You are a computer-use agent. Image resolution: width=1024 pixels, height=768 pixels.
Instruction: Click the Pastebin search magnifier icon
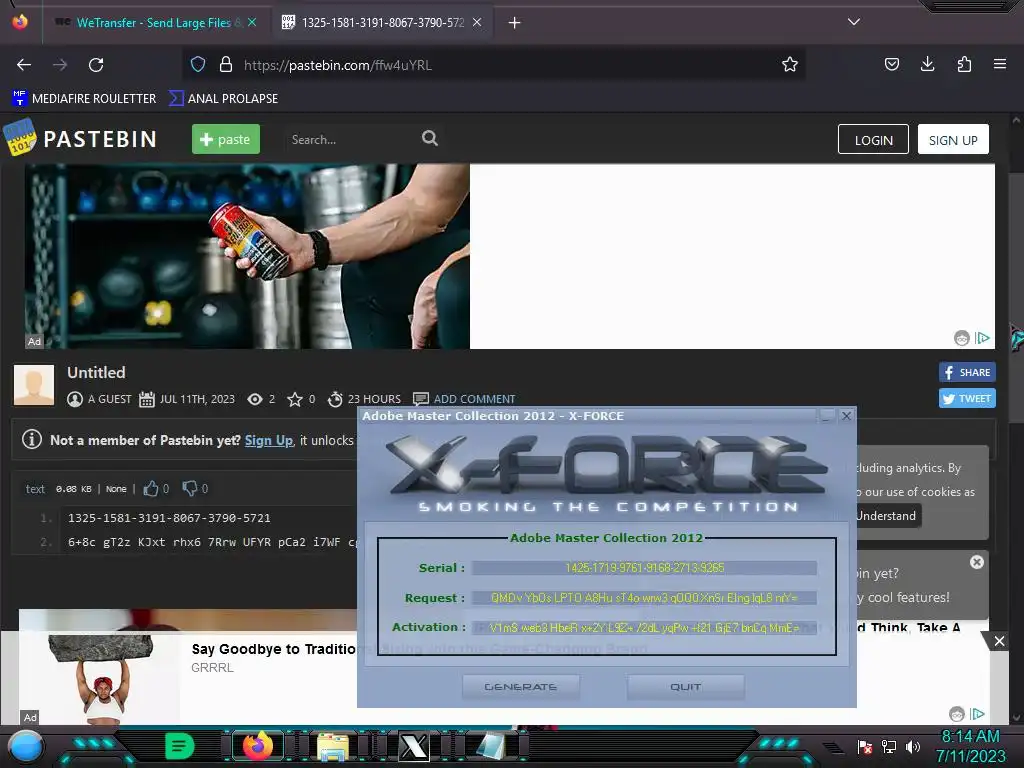point(430,138)
